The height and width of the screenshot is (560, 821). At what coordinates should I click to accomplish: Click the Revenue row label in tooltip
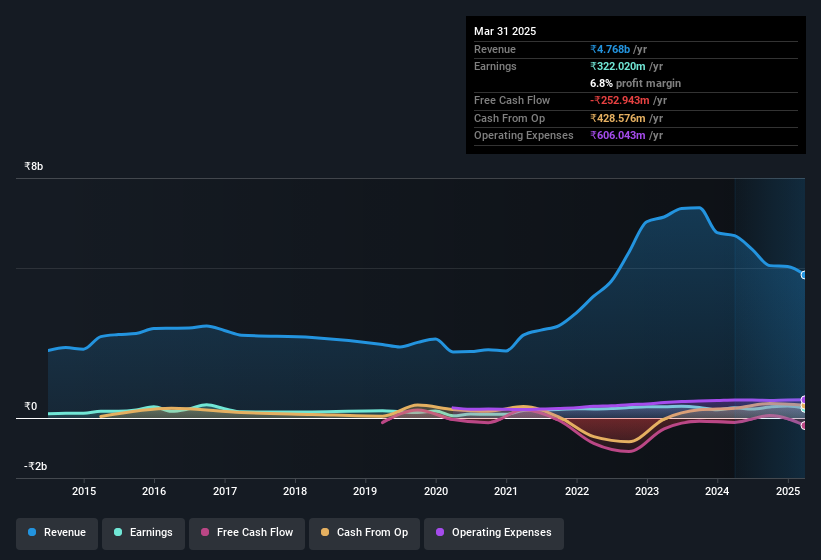pyautogui.click(x=495, y=49)
